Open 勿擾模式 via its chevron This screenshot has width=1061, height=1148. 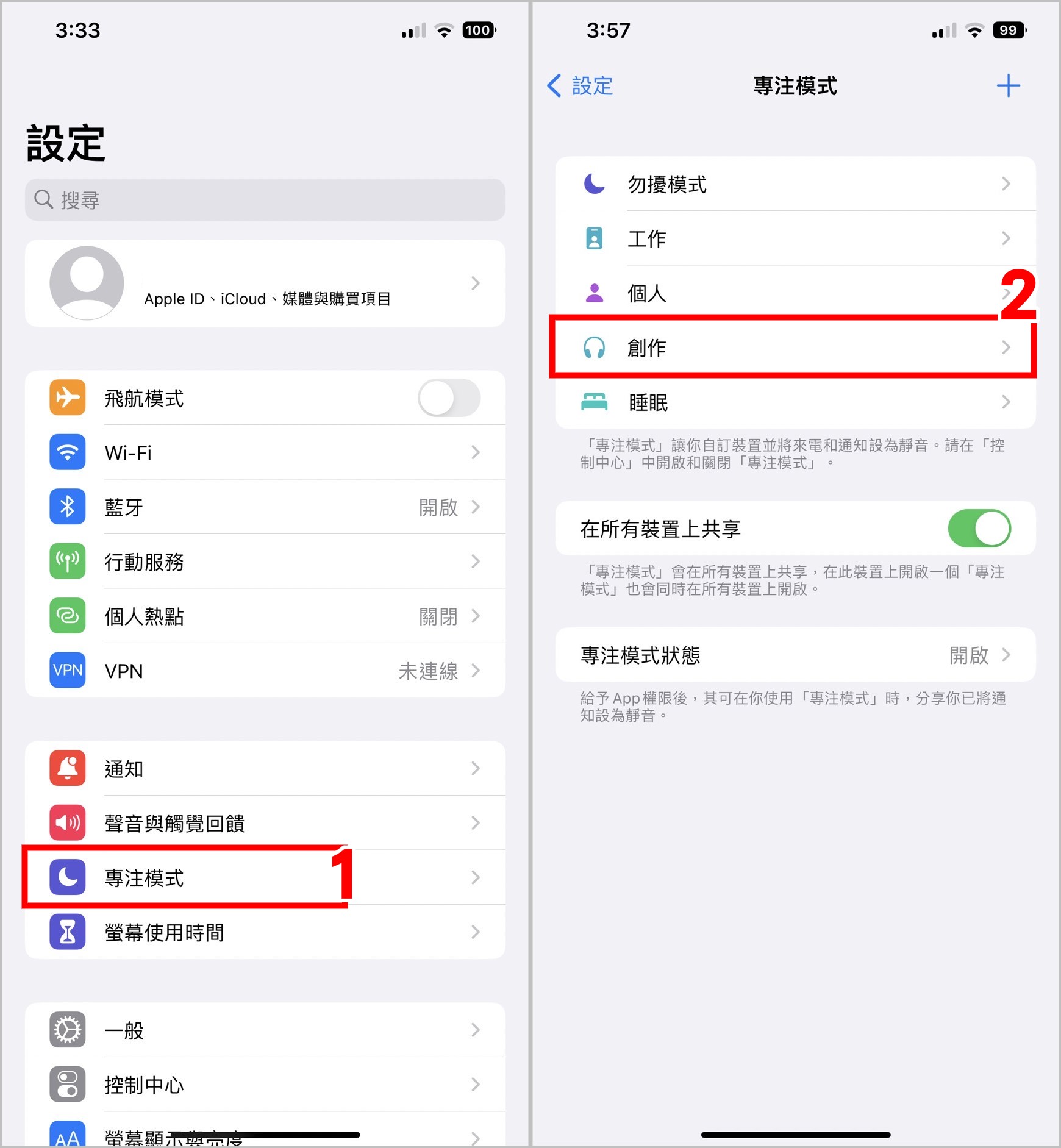coord(1006,184)
